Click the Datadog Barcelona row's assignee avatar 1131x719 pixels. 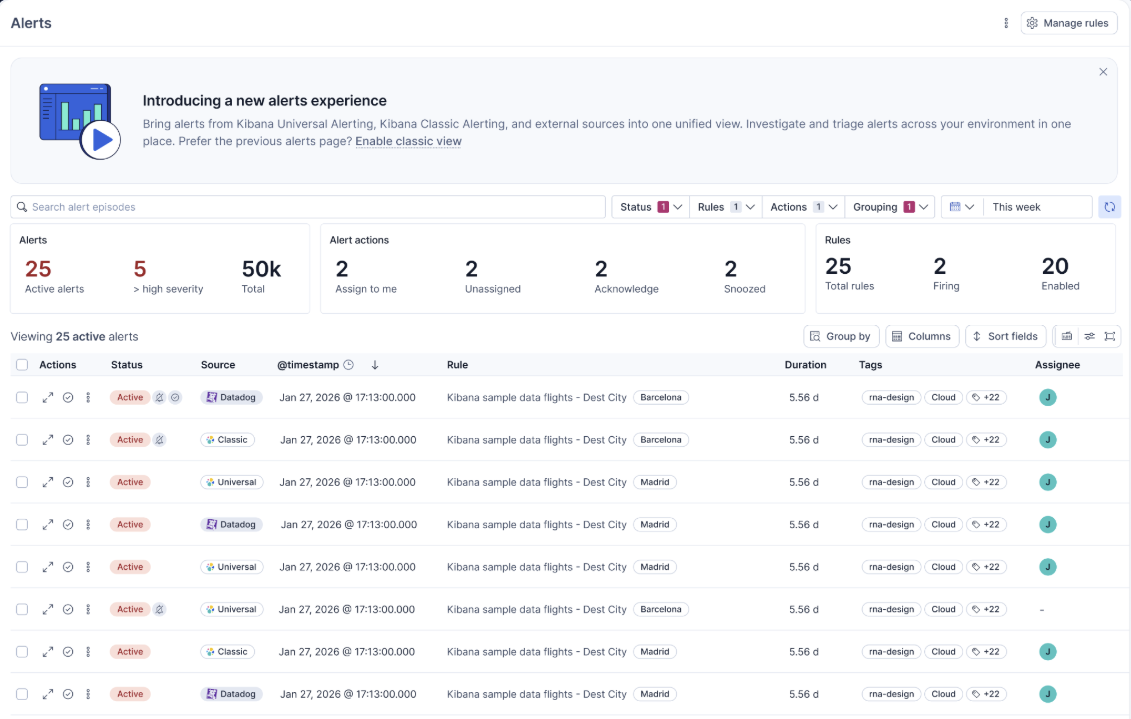(1047, 397)
